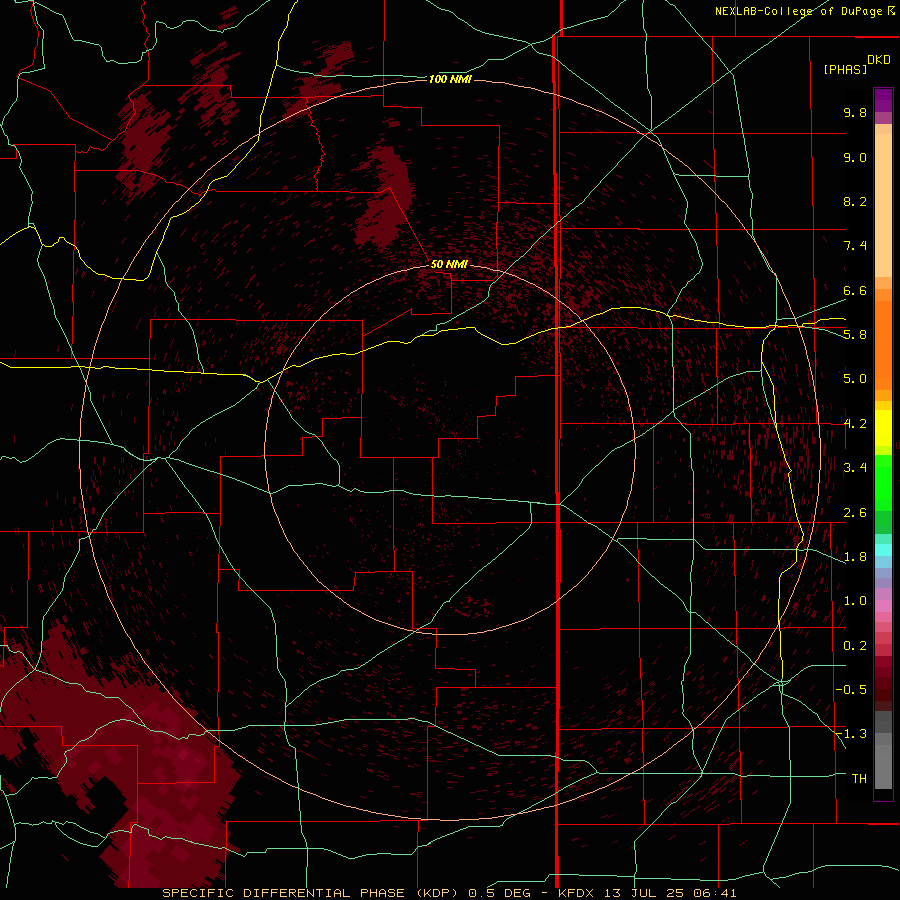The height and width of the screenshot is (900, 900).
Task: Click the 6.6 value on the color scale
Action: (x=855, y=290)
